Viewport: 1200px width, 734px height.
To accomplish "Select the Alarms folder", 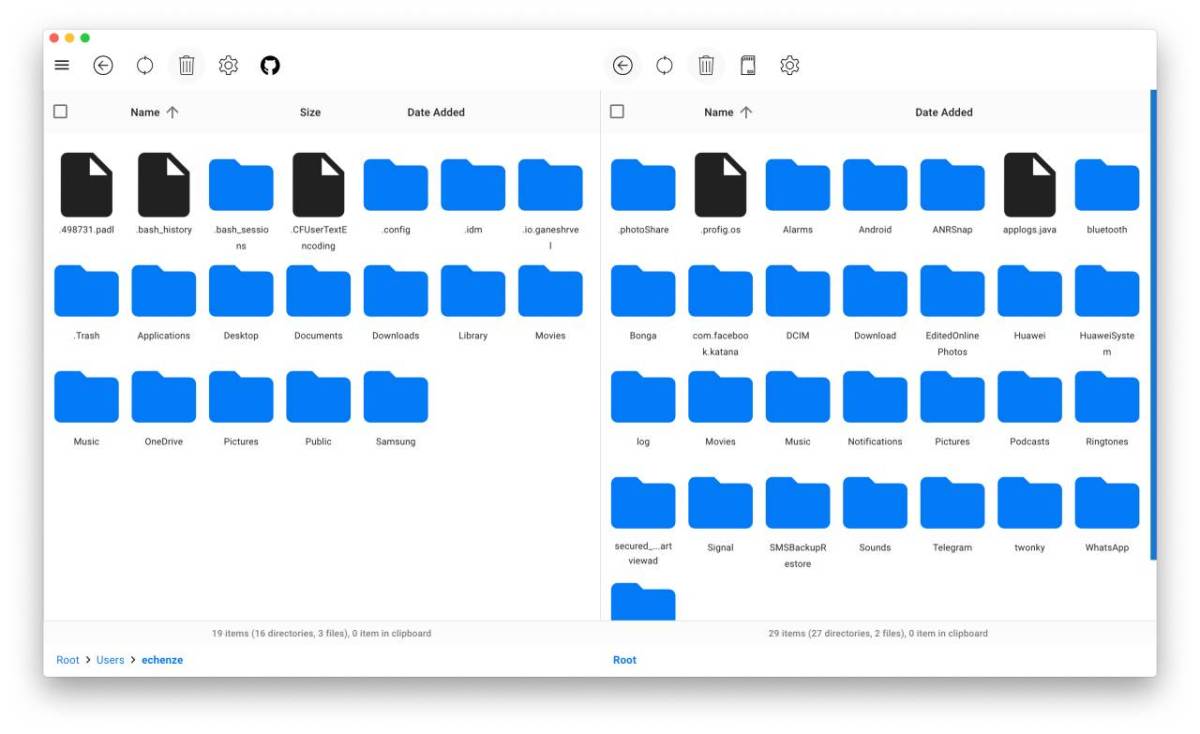I will [x=798, y=195].
